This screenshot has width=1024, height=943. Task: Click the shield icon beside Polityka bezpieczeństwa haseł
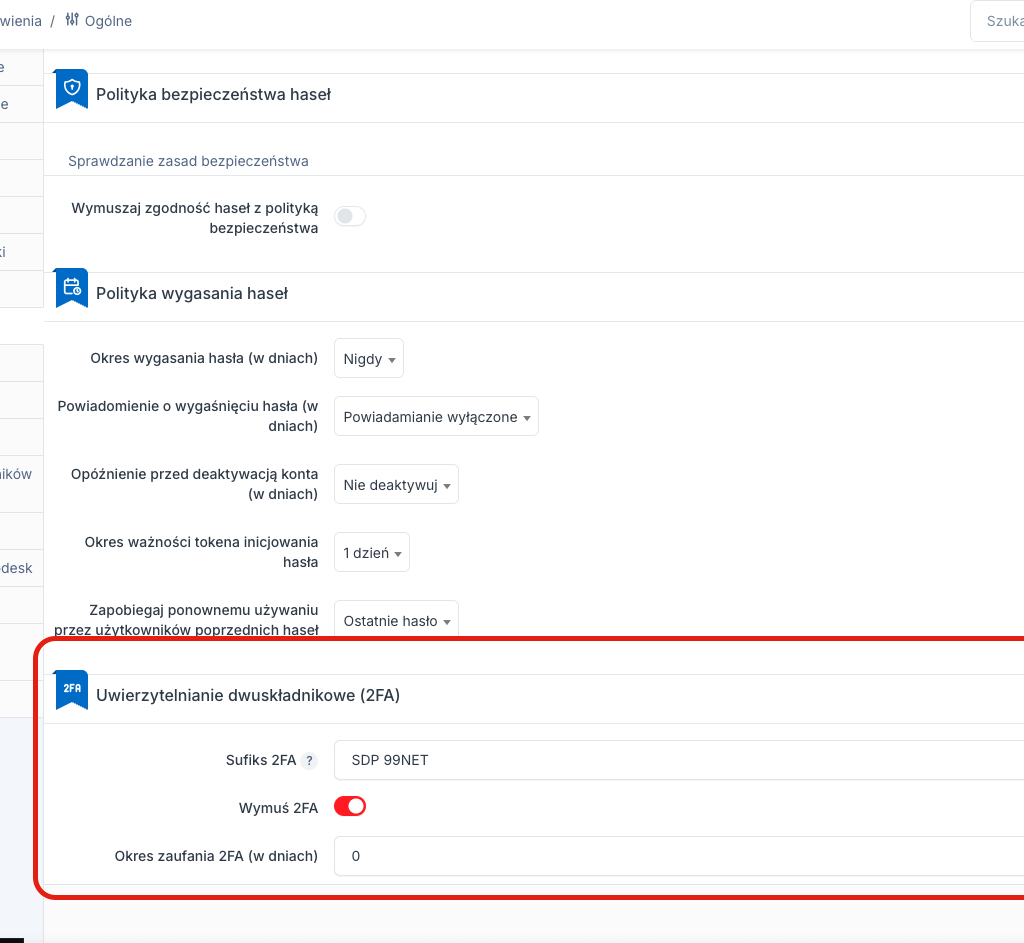coord(71,89)
